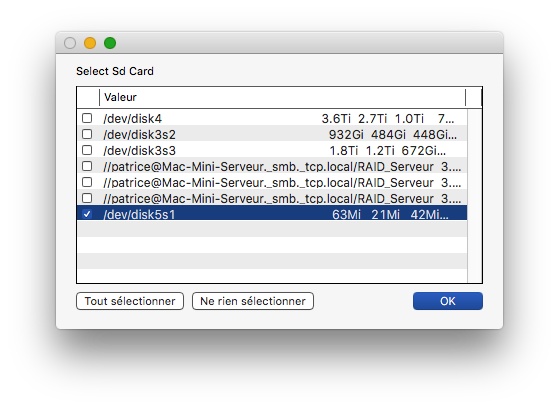Viewport: 559px width, 409px height.
Task: Select the /dev/disk3s2 932Gi row
Action: coord(272,134)
